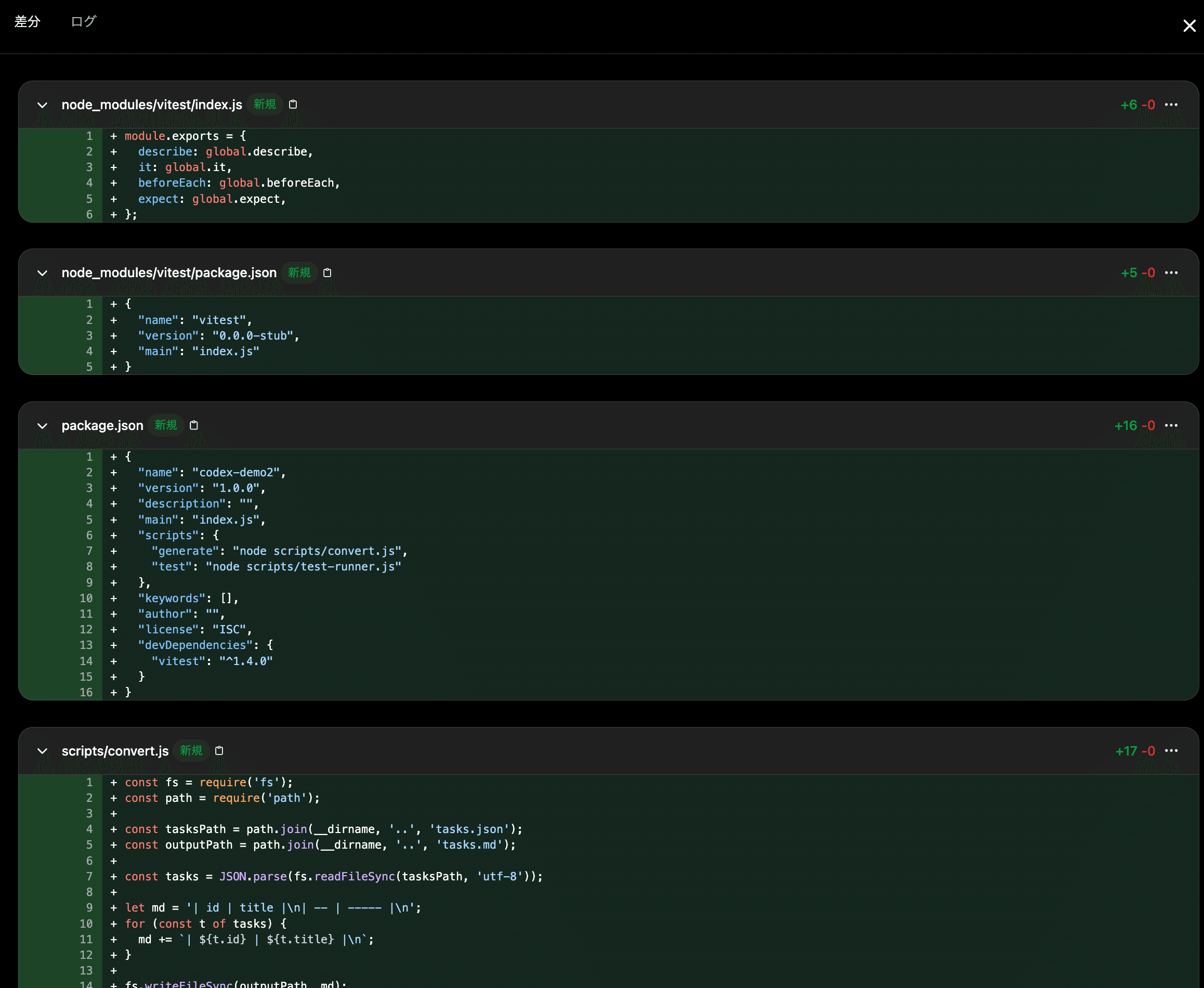Viewport: 1204px width, 988px height.
Task: Click the +16 -0 change count
Action: point(1134,425)
